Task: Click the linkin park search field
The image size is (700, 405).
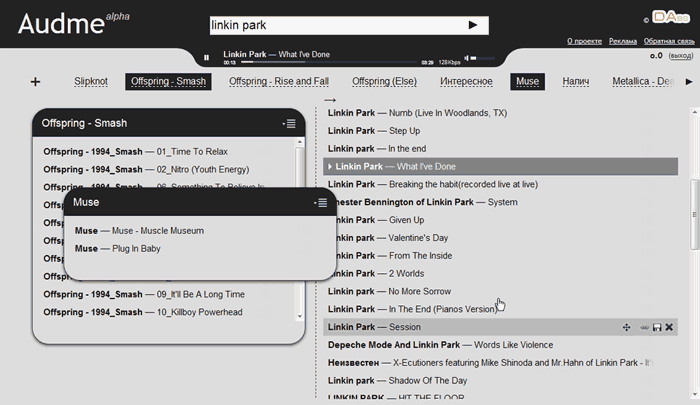Action: tap(330, 25)
